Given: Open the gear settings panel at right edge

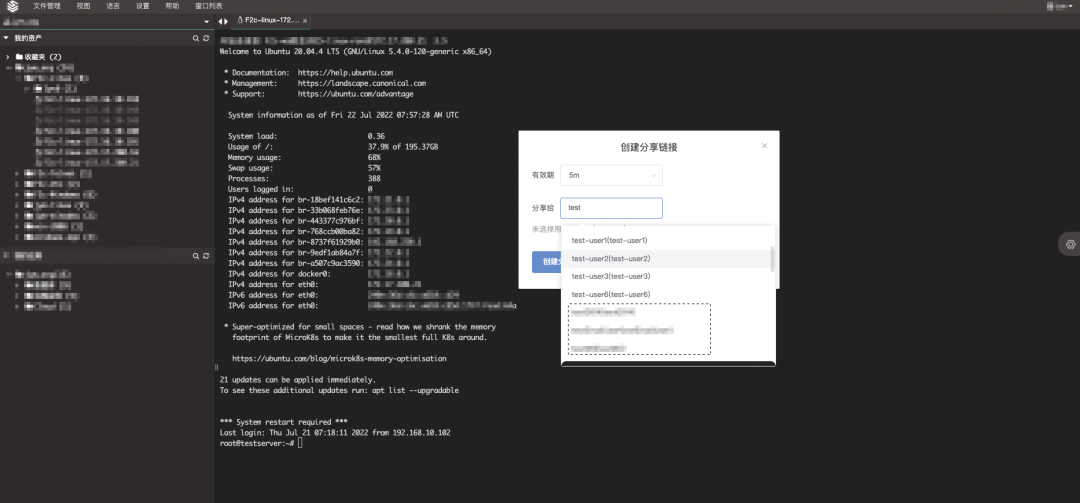Looking at the screenshot, I should (1070, 244).
